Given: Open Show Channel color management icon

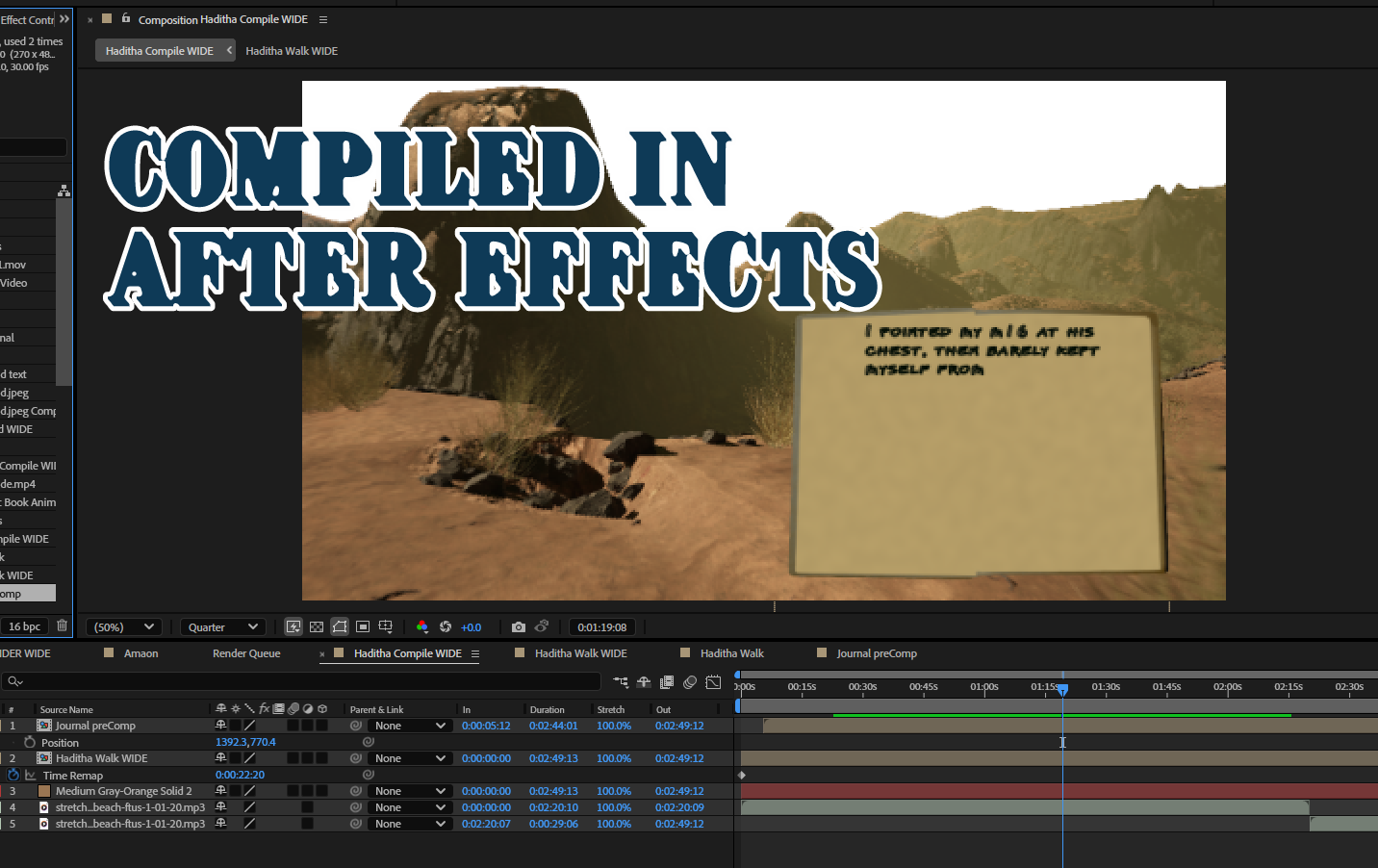Looking at the screenshot, I should click(421, 626).
